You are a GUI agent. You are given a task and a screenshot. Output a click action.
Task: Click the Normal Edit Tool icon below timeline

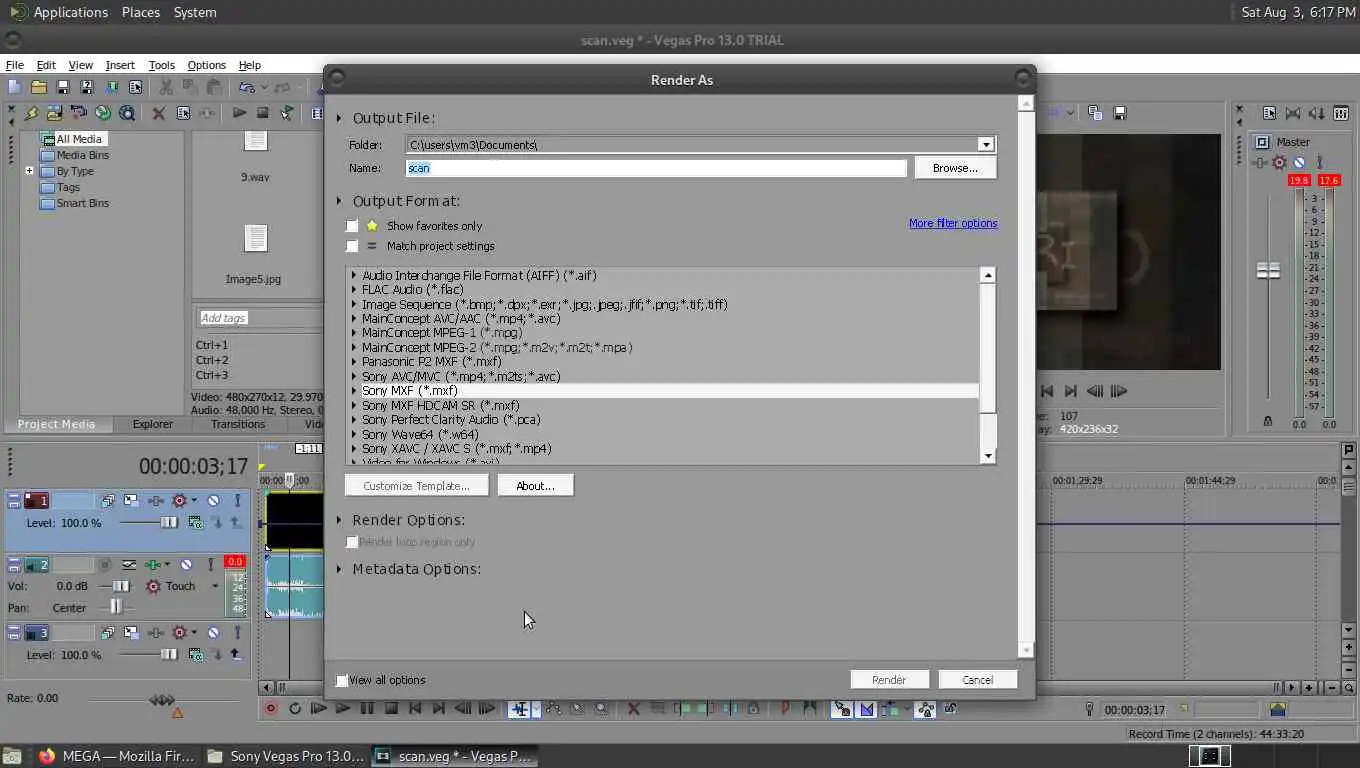pyautogui.click(x=519, y=709)
